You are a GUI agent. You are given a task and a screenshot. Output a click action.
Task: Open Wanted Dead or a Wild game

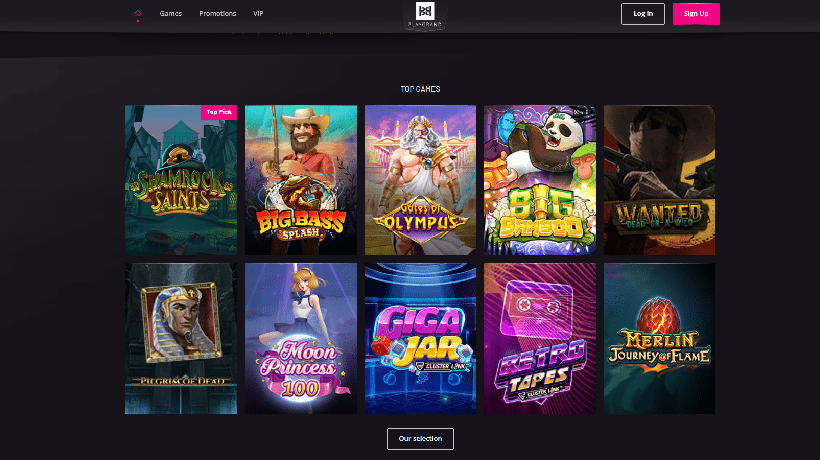(x=659, y=180)
